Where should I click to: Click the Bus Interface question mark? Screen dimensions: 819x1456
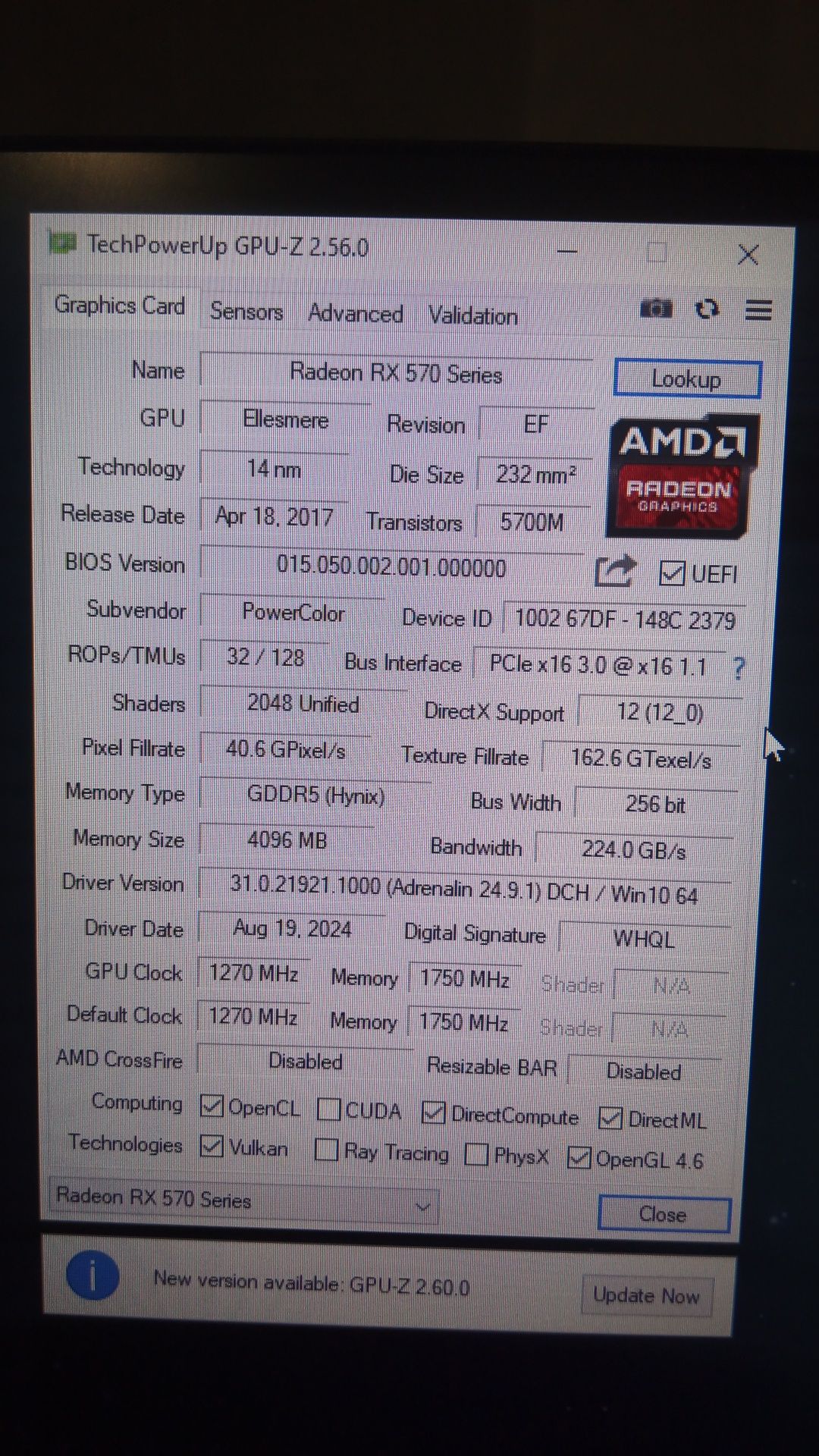[739, 668]
